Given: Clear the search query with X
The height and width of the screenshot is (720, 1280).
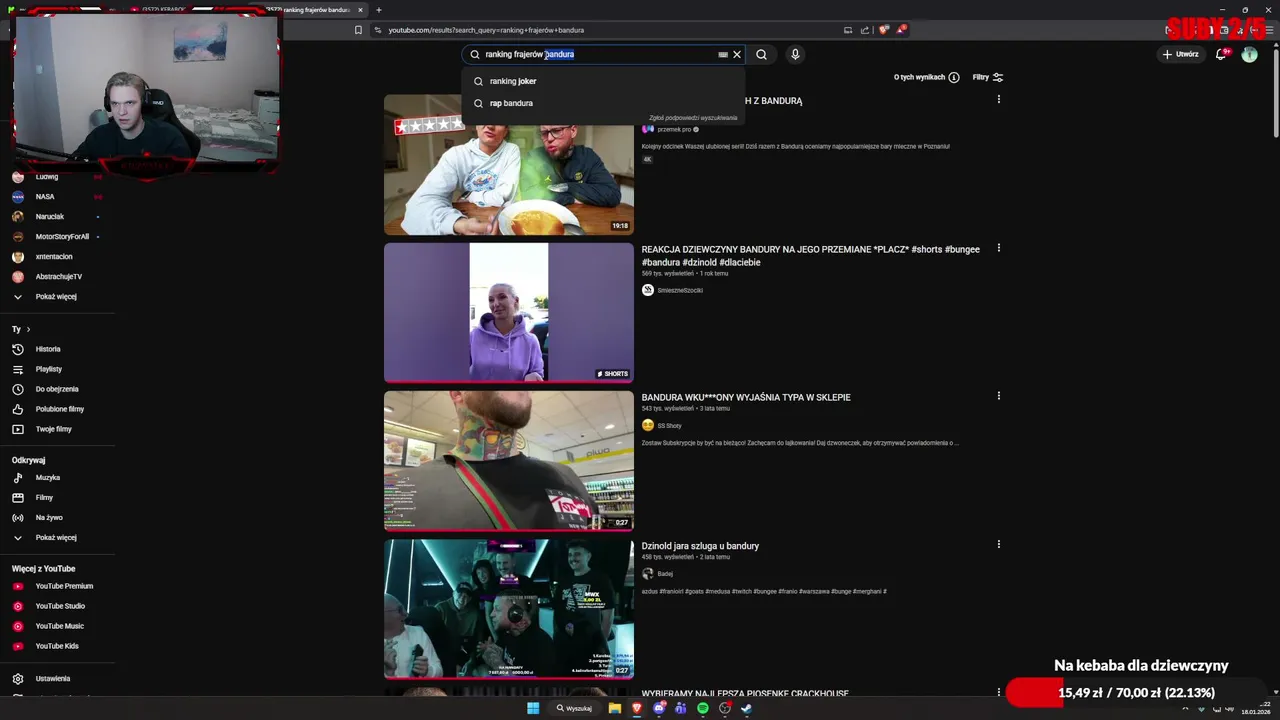Looking at the screenshot, I should coord(737,54).
